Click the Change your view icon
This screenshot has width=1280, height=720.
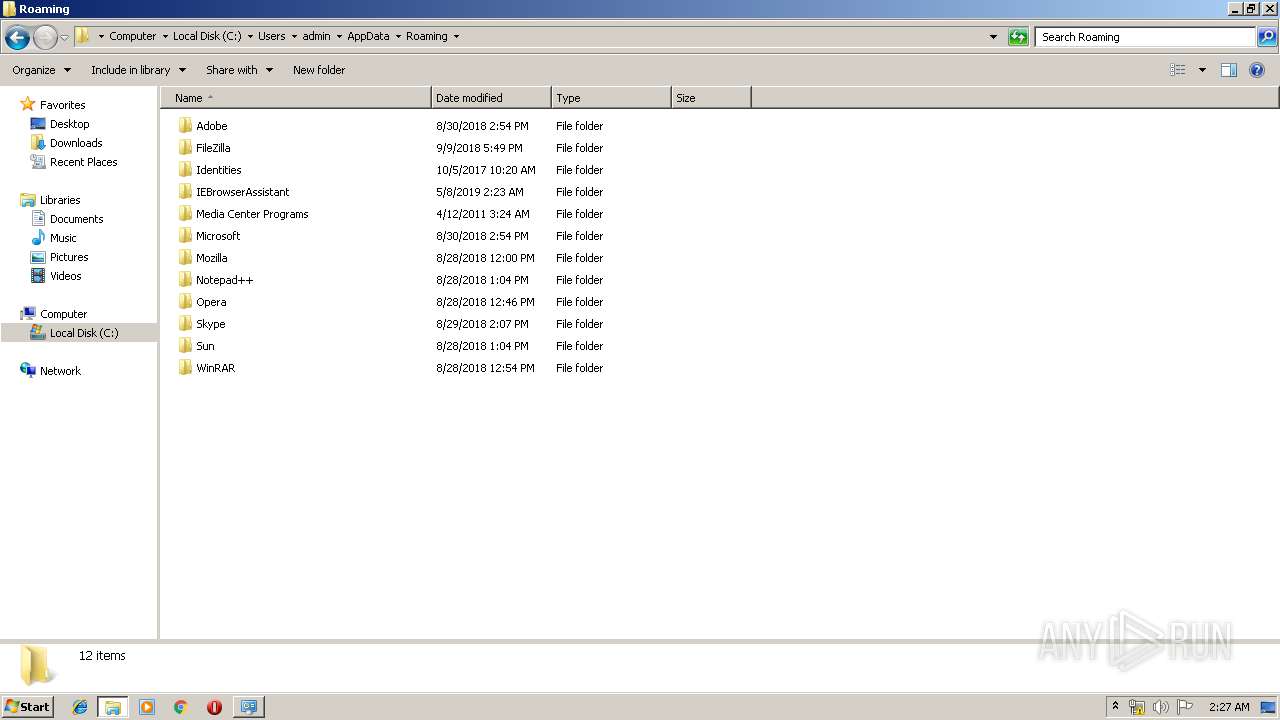click(1178, 70)
